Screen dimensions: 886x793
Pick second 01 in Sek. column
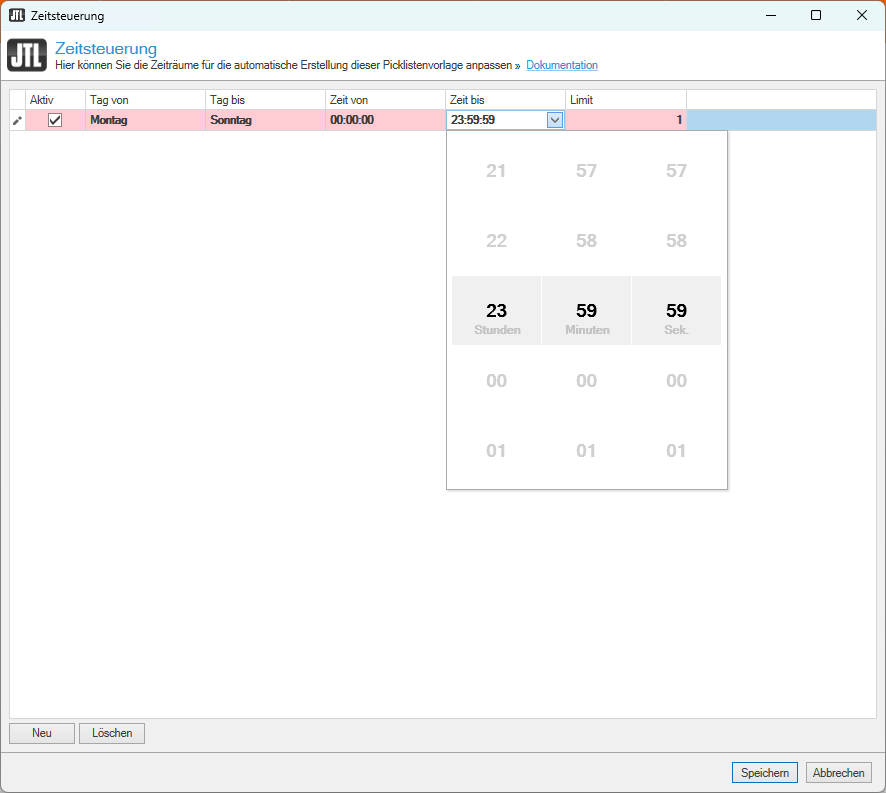676,451
